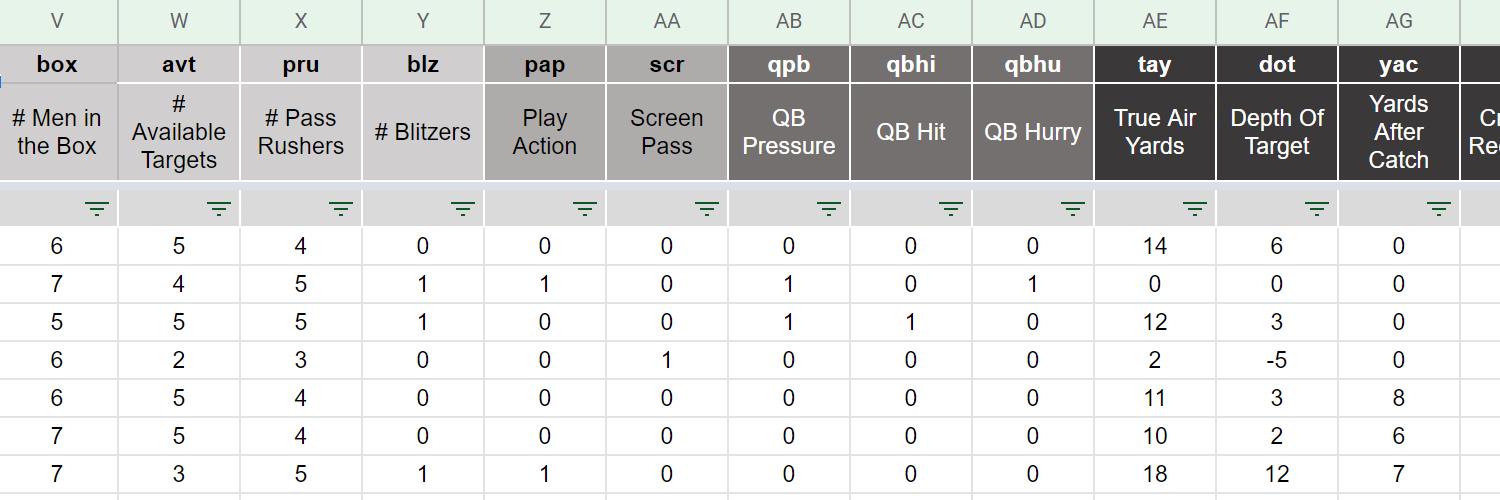Expand filter dropdown for QB Hurry column
The image size is (1500, 500).
(1073, 209)
